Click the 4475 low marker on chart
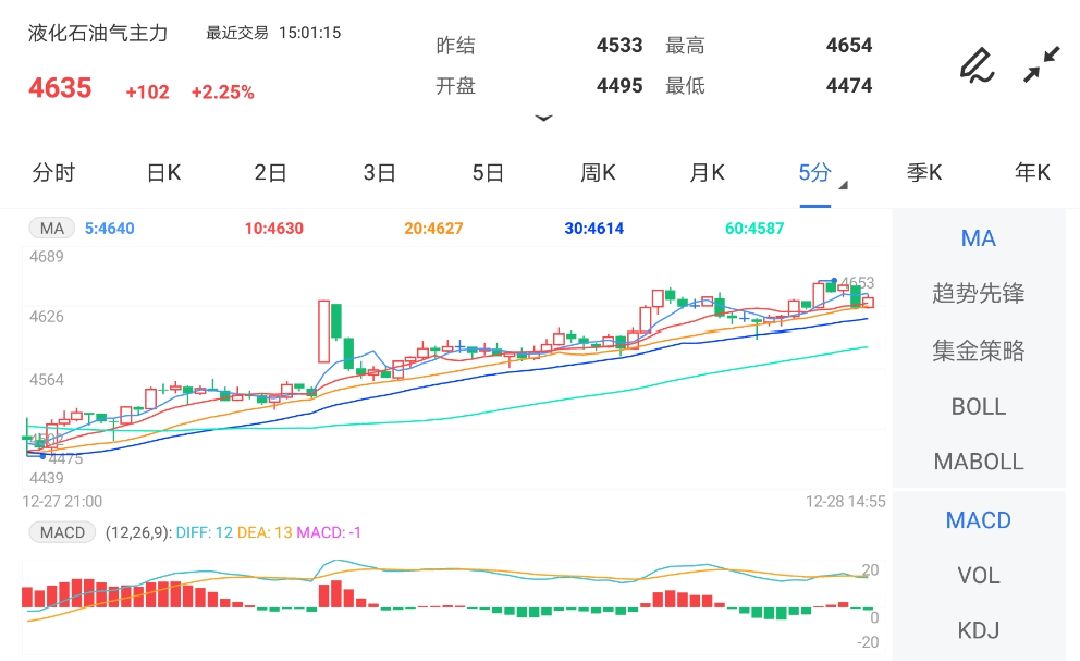This screenshot has width=1080, height=661. click(x=66, y=459)
